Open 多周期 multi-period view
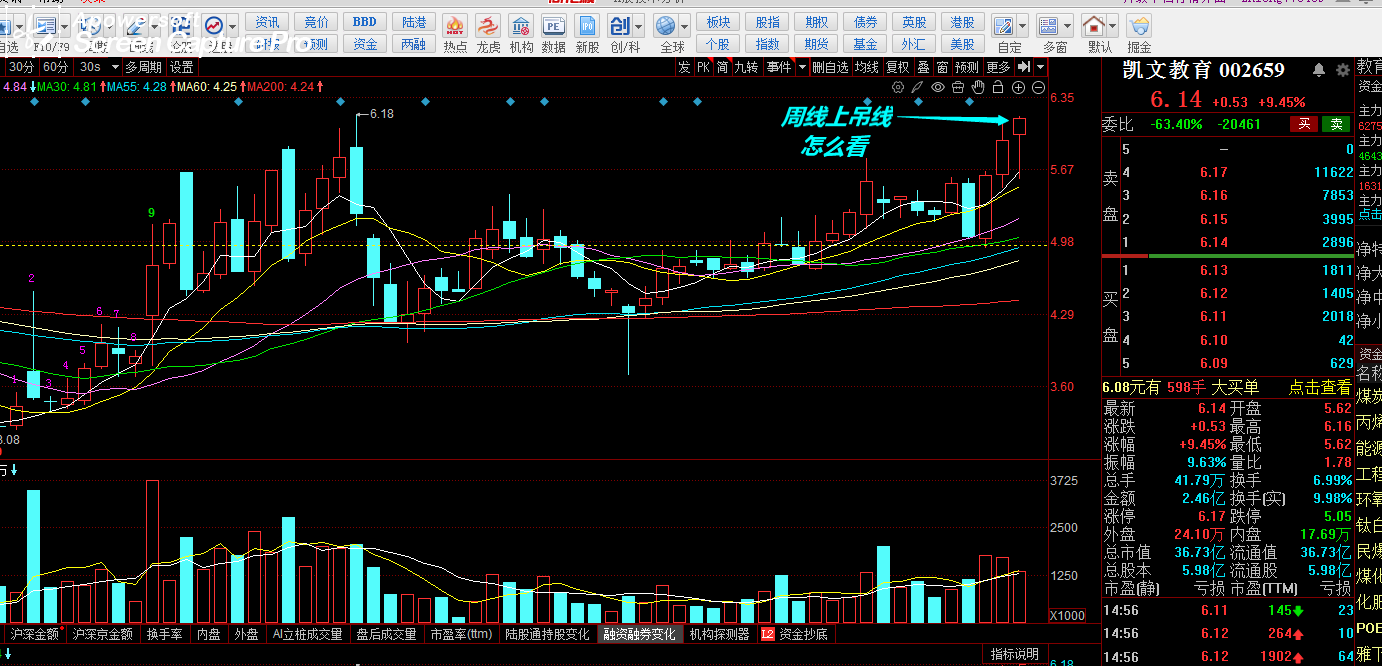Screen dimensions: 1382x666 (143, 67)
